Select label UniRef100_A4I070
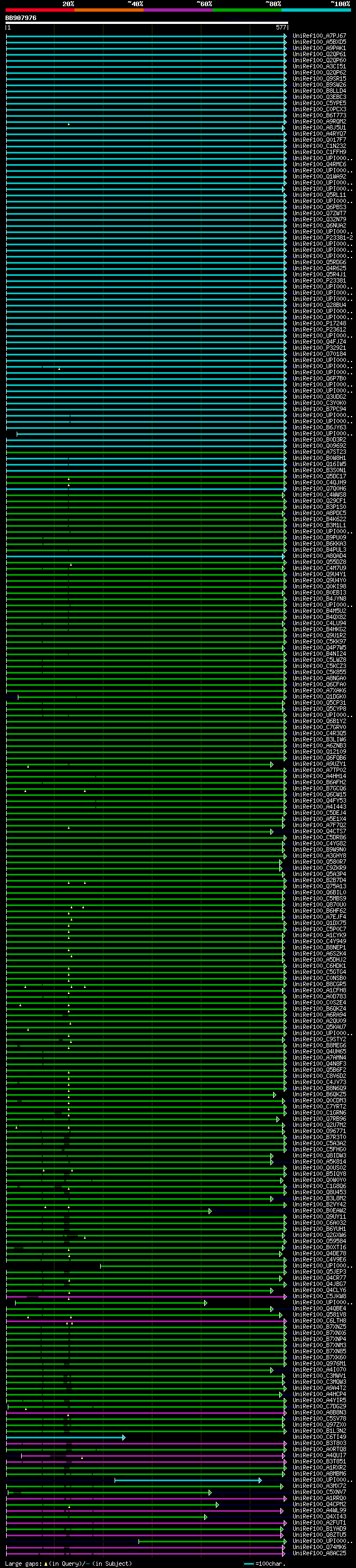 click(x=319, y=1369)
